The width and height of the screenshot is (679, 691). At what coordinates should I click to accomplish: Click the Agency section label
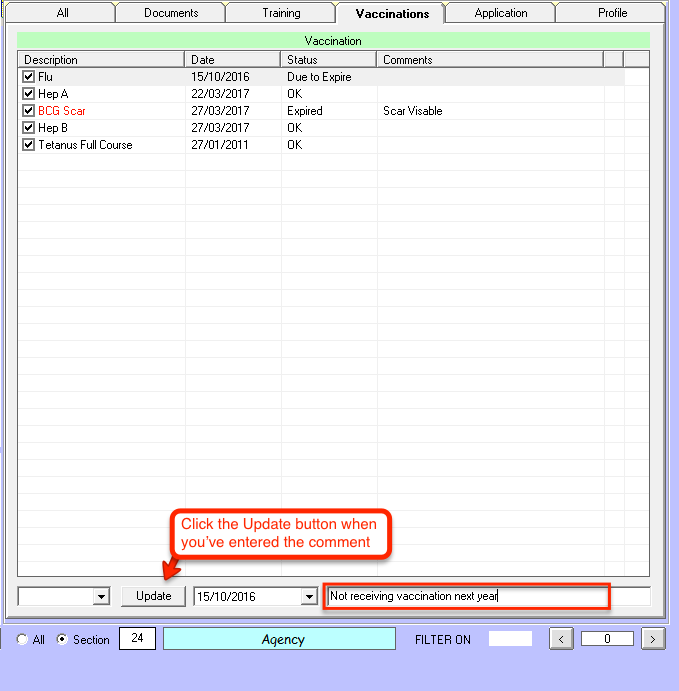[283, 639]
